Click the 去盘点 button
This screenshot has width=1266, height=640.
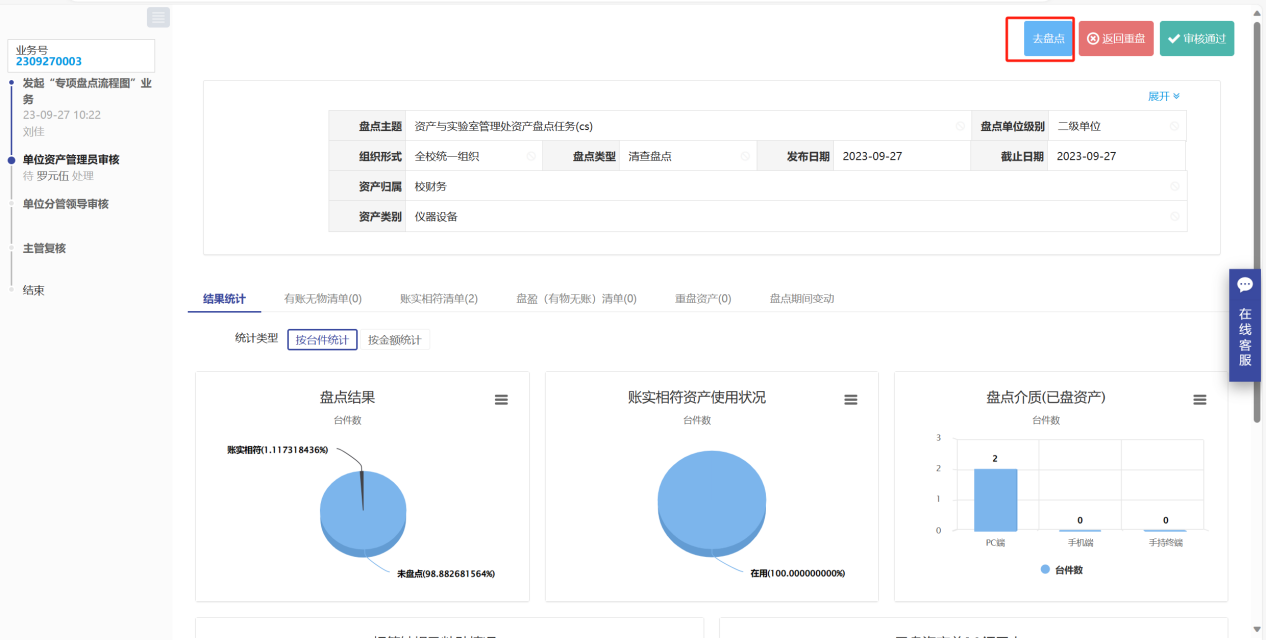pyautogui.click(x=1048, y=39)
